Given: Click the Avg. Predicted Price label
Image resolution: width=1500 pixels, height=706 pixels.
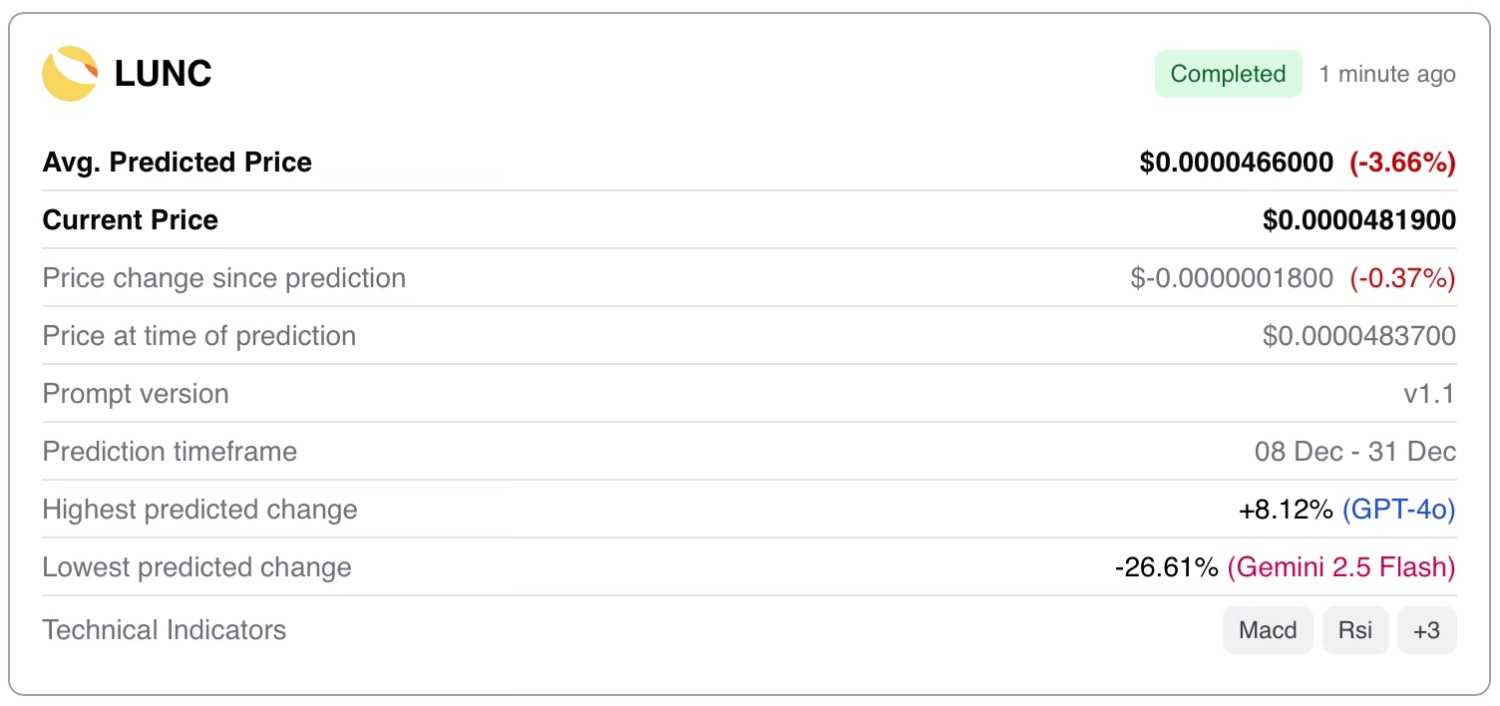Looking at the screenshot, I should click(x=177, y=162).
